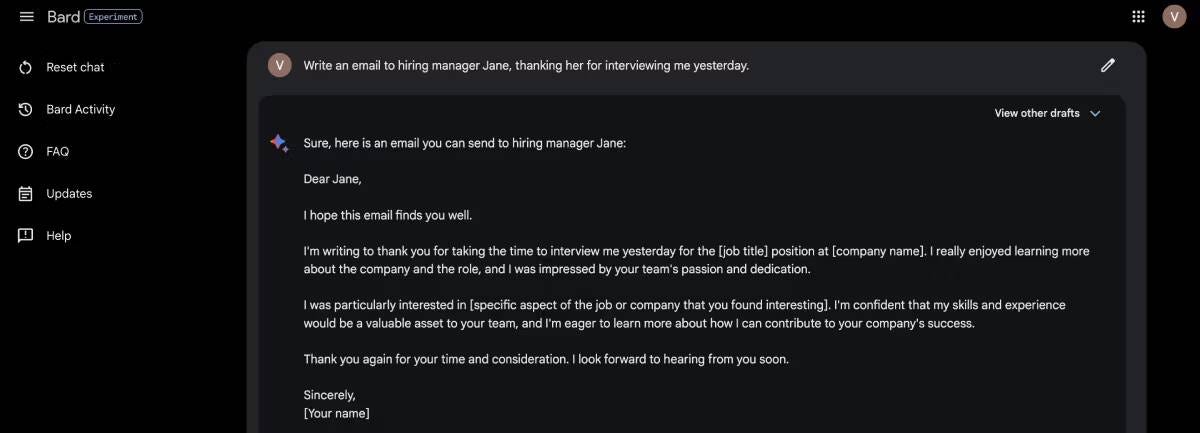Select the FAQ text label in sidebar
Image resolution: width=1200 pixels, height=433 pixels.
tap(58, 152)
